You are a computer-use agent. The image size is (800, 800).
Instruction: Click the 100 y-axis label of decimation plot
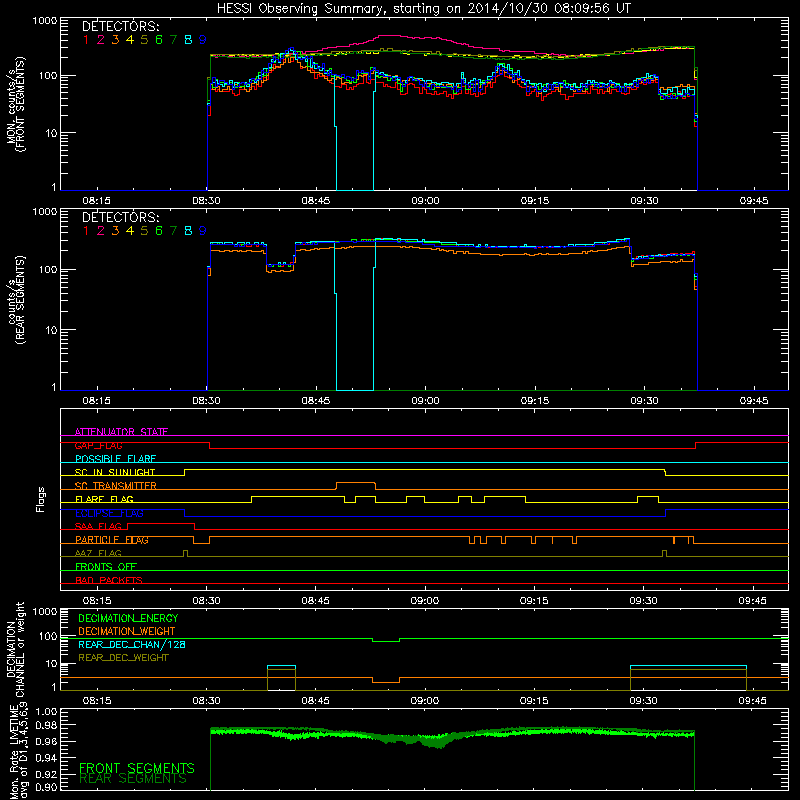(x=48, y=636)
